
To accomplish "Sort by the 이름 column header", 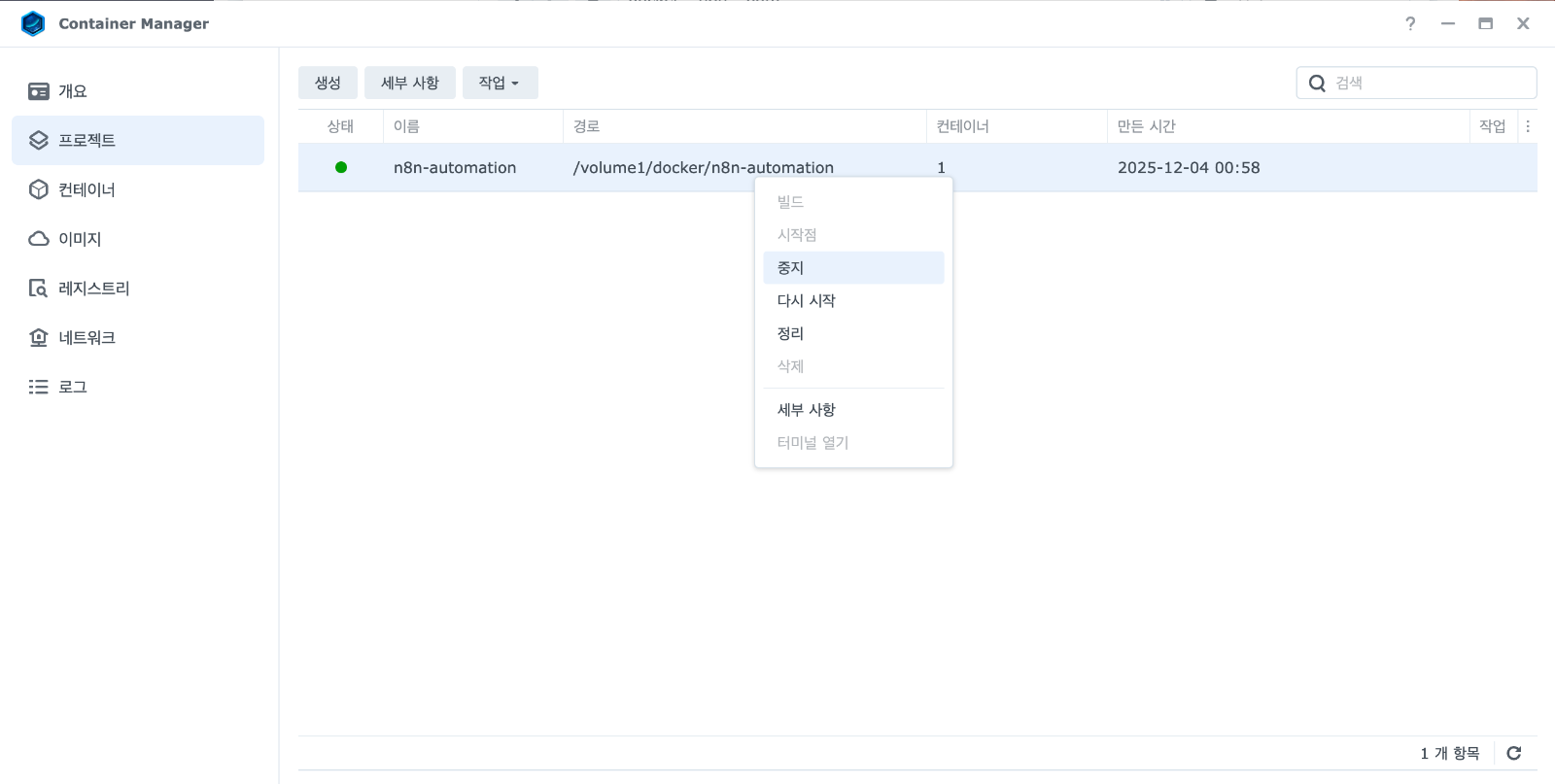I will tap(473, 126).
